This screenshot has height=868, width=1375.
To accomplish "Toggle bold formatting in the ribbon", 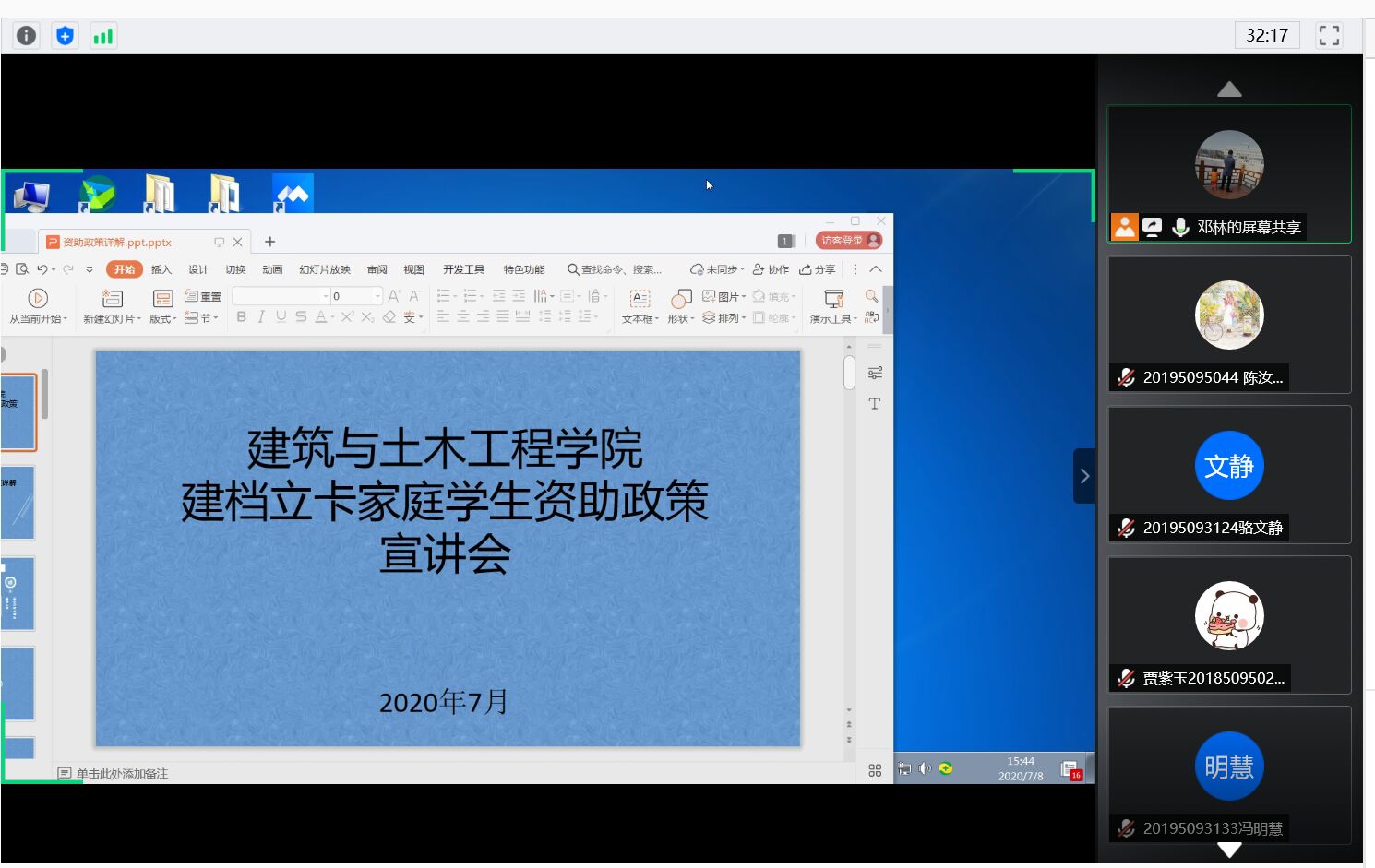I will (242, 317).
